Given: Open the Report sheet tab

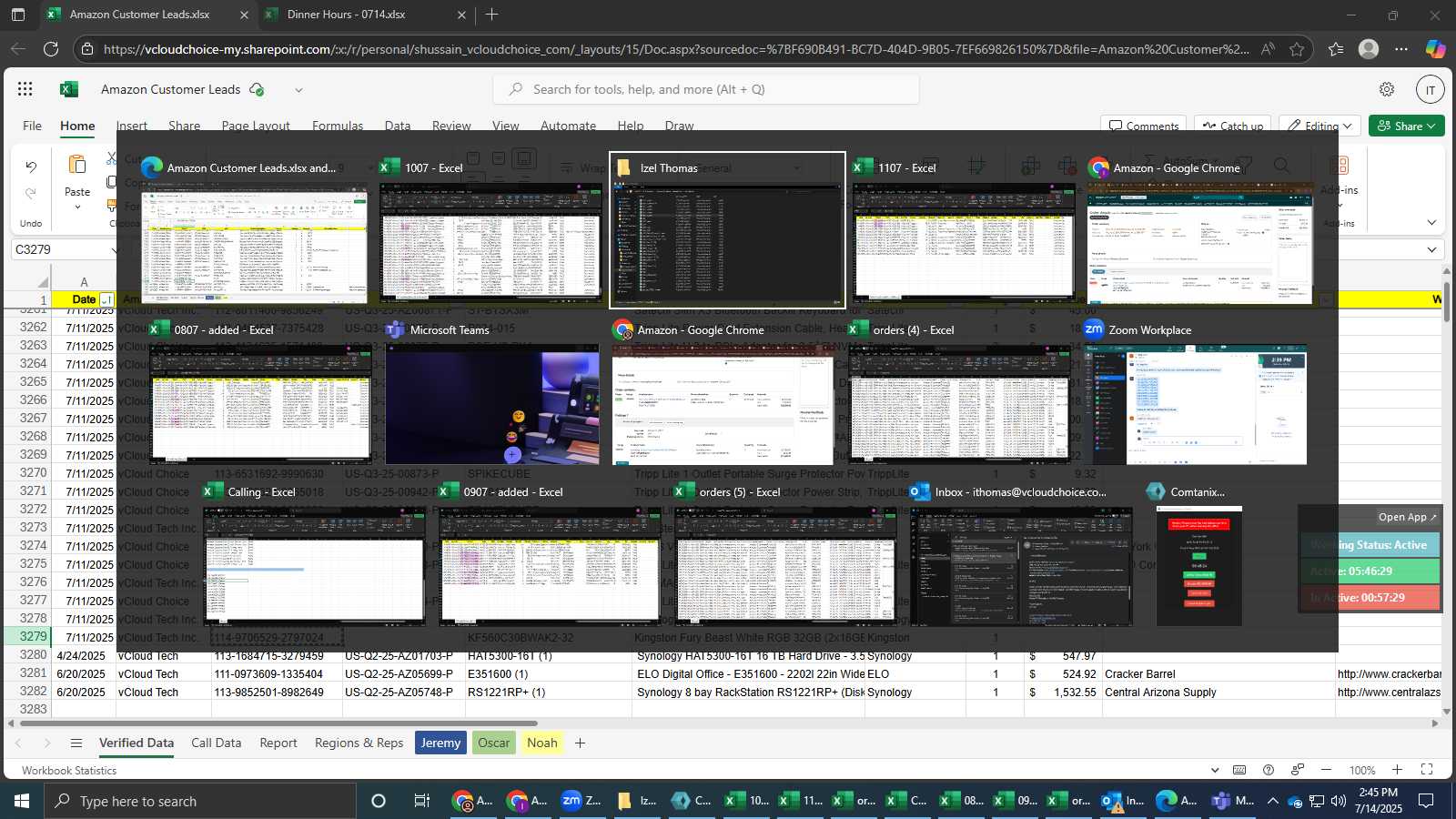Looking at the screenshot, I should click(x=278, y=743).
